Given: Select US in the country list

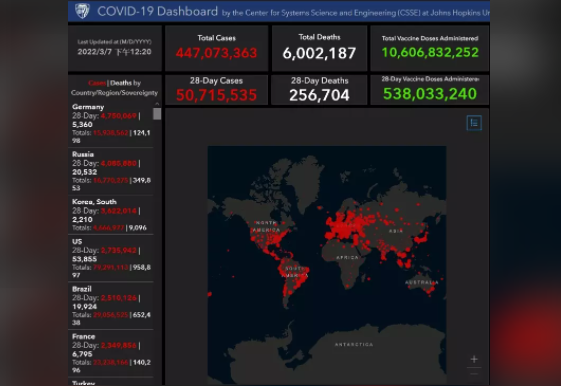Looking at the screenshot, I should pyautogui.click(x=111, y=258).
